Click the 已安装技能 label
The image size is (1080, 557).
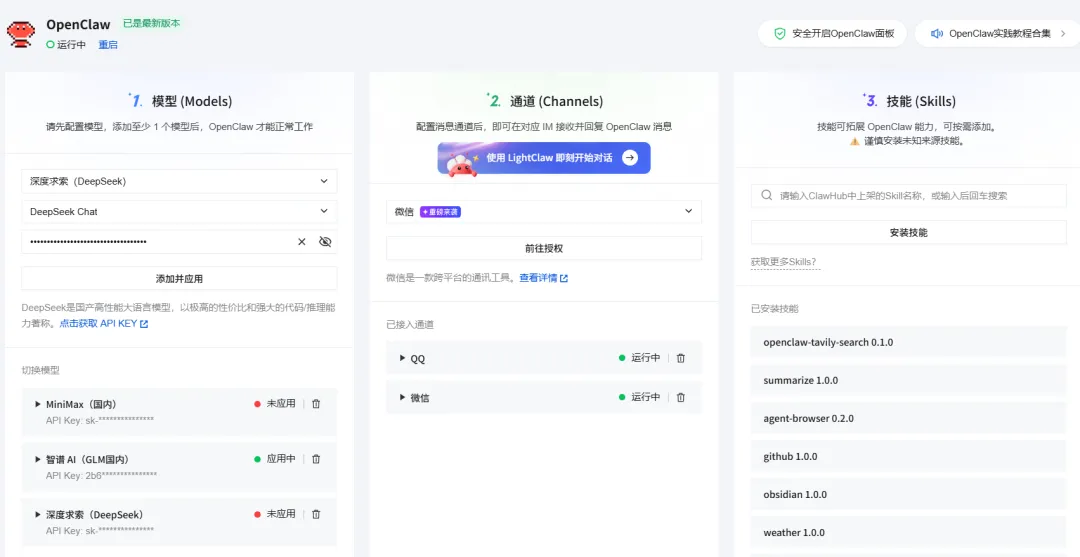774,308
